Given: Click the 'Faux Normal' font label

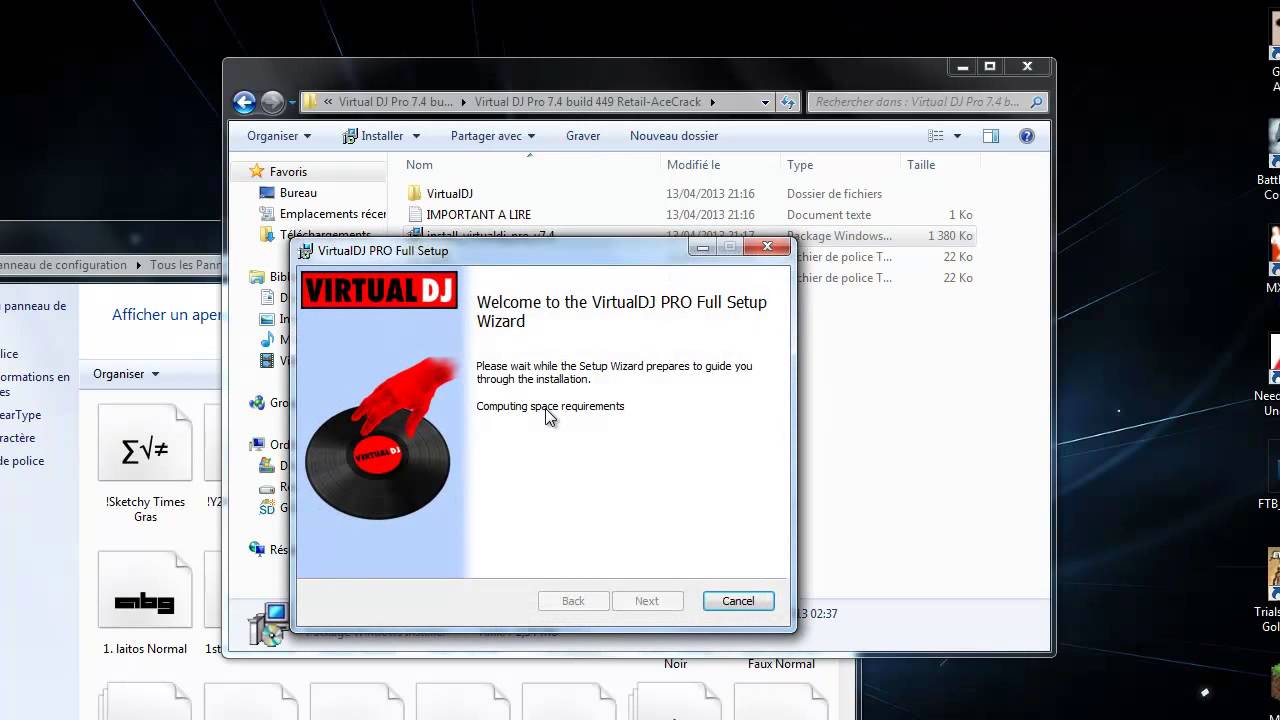Looking at the screenshot, I should pos(781,664).
